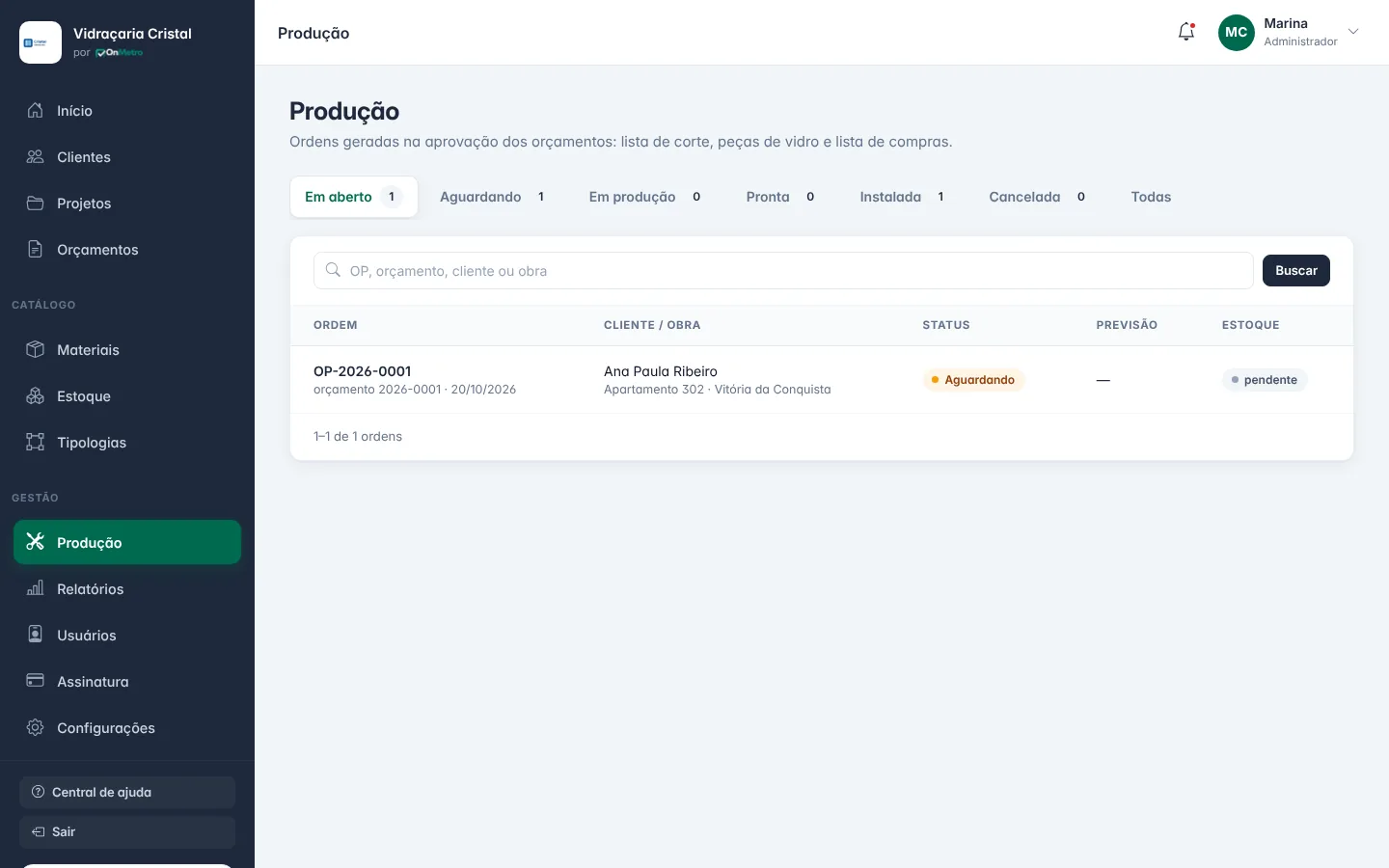
Task: Click the Estoque cubes icon
Action: pyautogui.click(x=36, y=395)
